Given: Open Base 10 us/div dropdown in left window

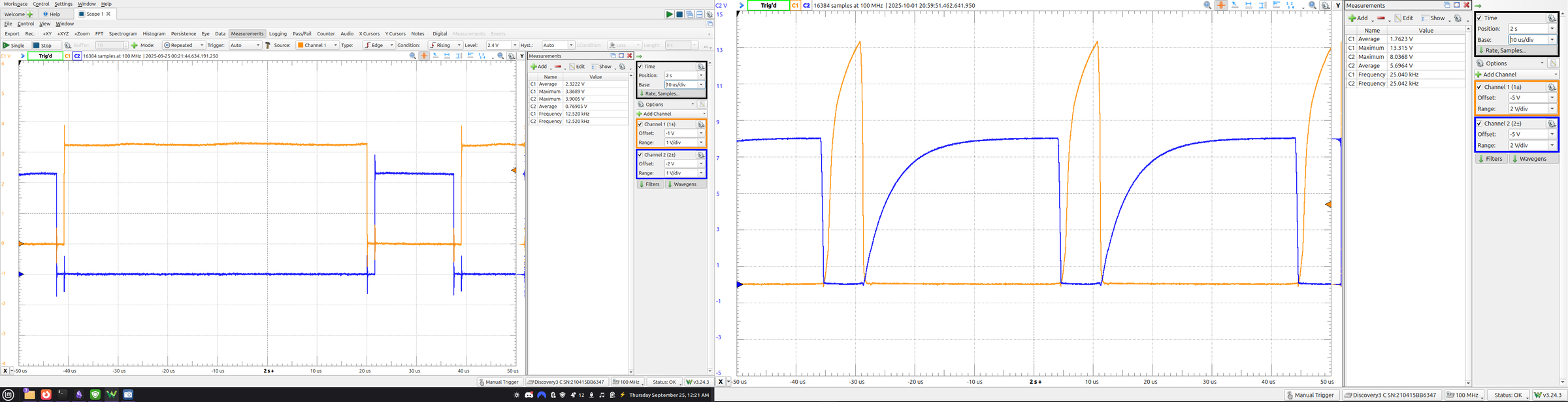Looking at the screenshot, I should click(701, 85).
